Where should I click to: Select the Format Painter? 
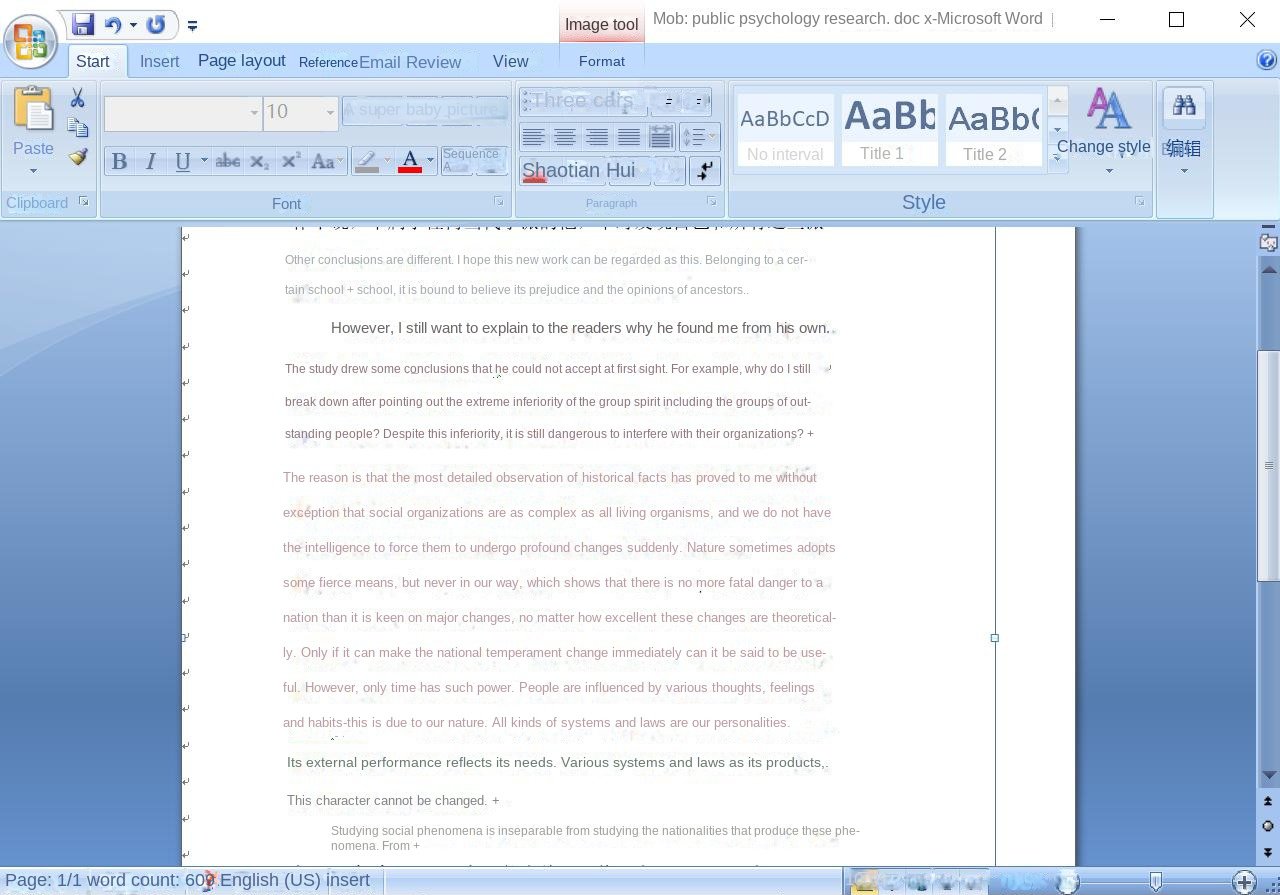(78, 156)
